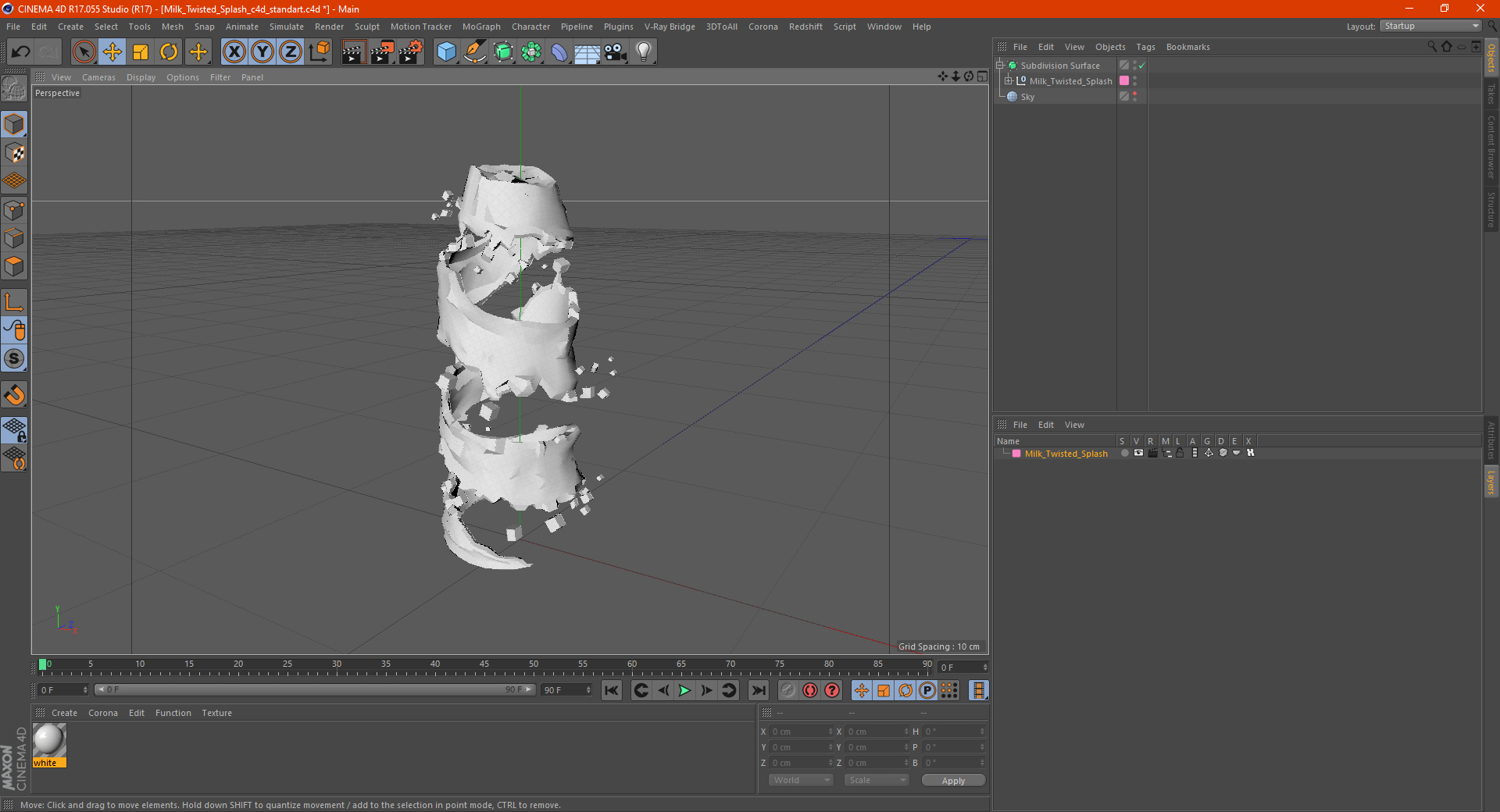Open timeline Film options dropdown icon
This screenshot has width=1500, height=812.
click(979, 690)
